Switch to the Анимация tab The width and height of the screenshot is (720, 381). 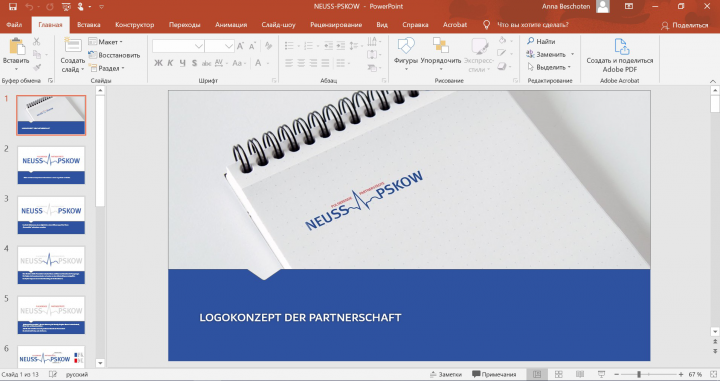(x=231, y=25)
